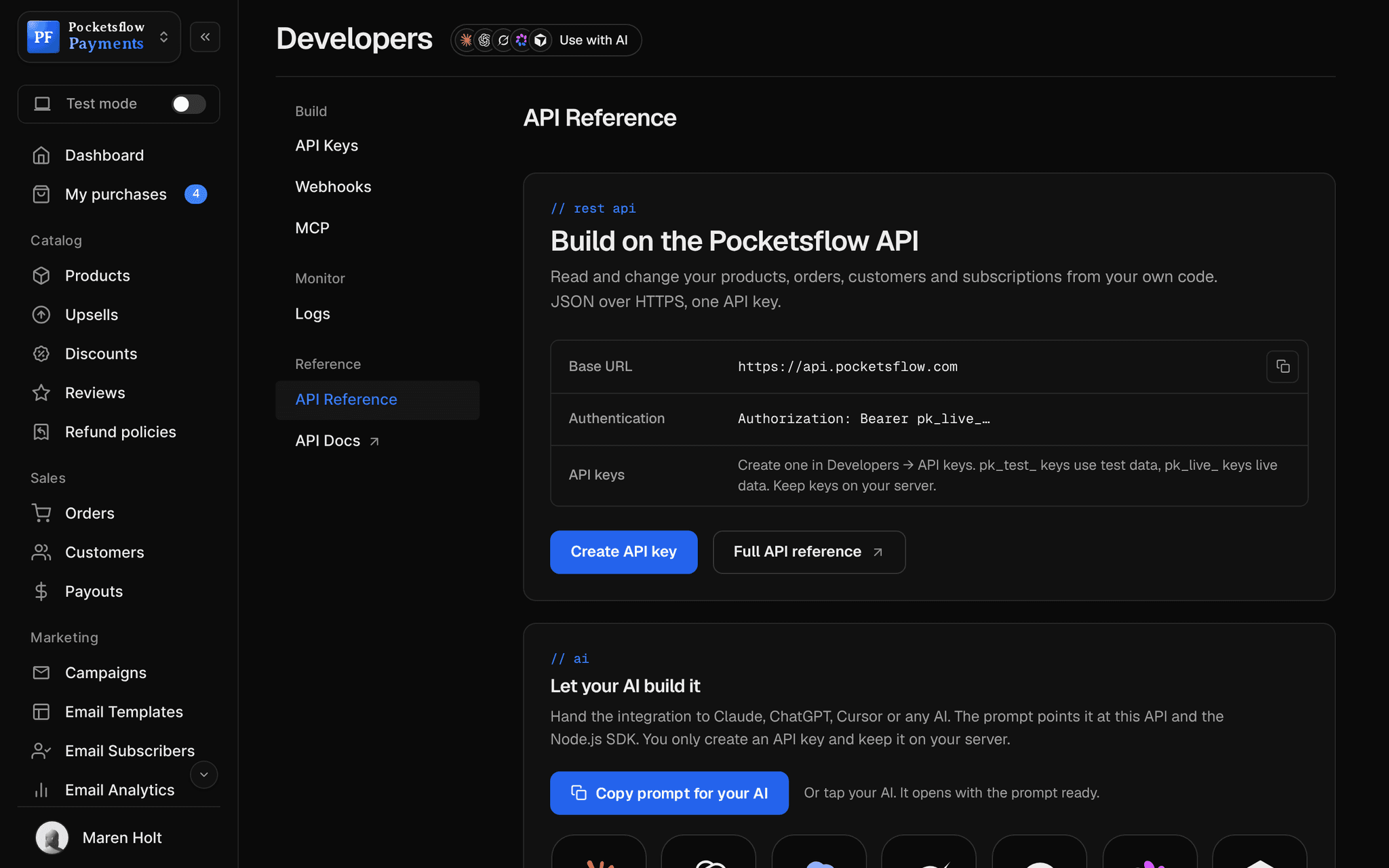Click the Reviews star icon
The height and width of the screenshot is (868, 1389).
pos(41,393)
